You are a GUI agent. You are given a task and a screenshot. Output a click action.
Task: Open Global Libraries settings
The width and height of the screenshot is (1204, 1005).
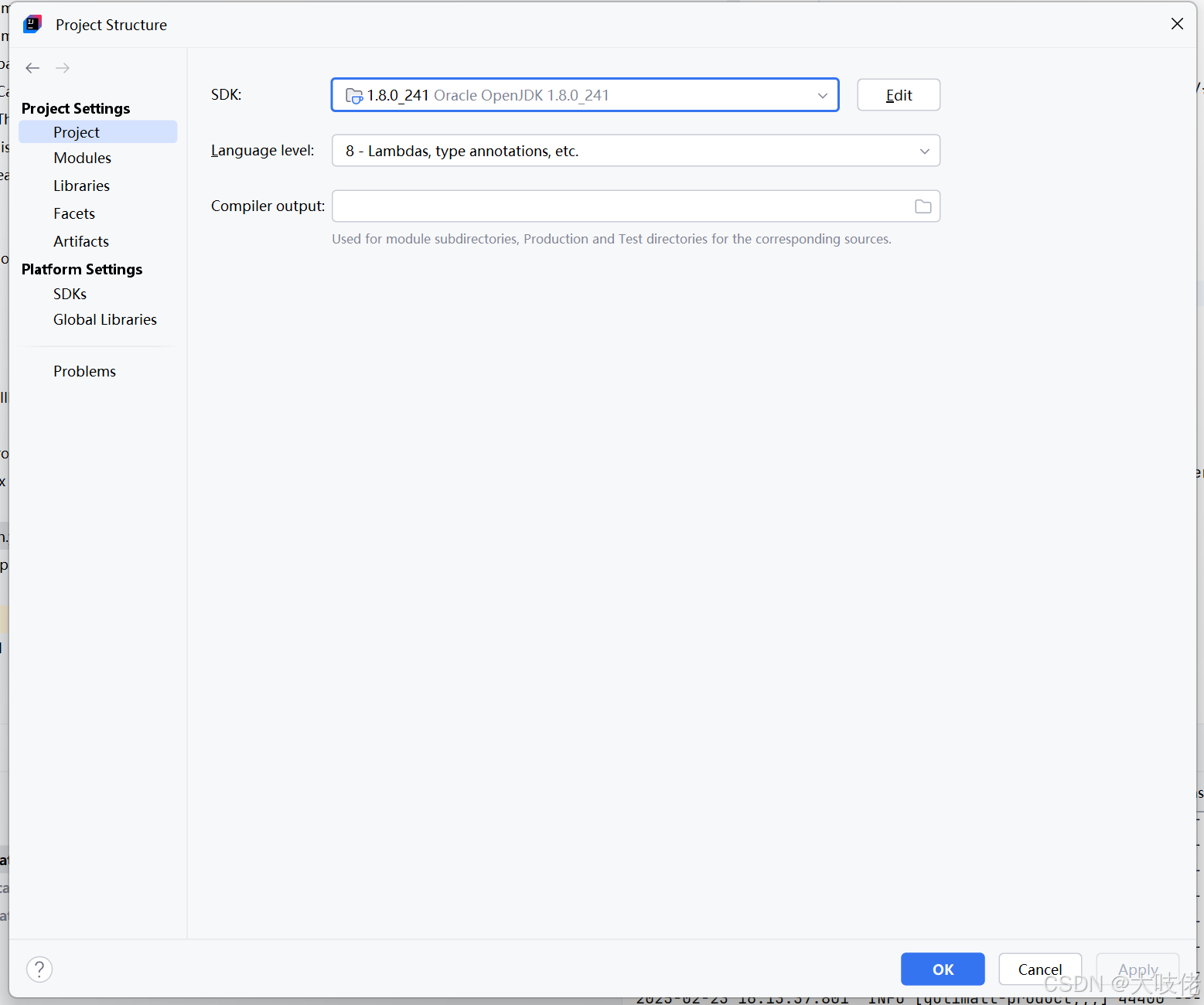coord(105,319)
